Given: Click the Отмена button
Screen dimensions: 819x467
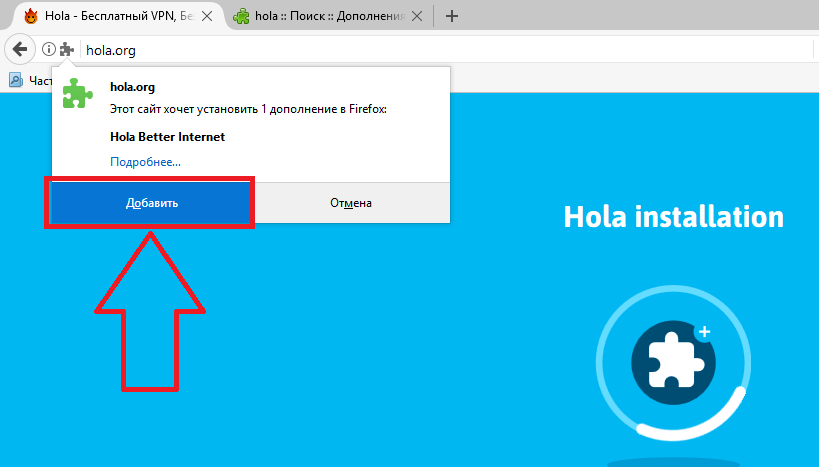Looking at the screenshot, I should coord(351,203).
